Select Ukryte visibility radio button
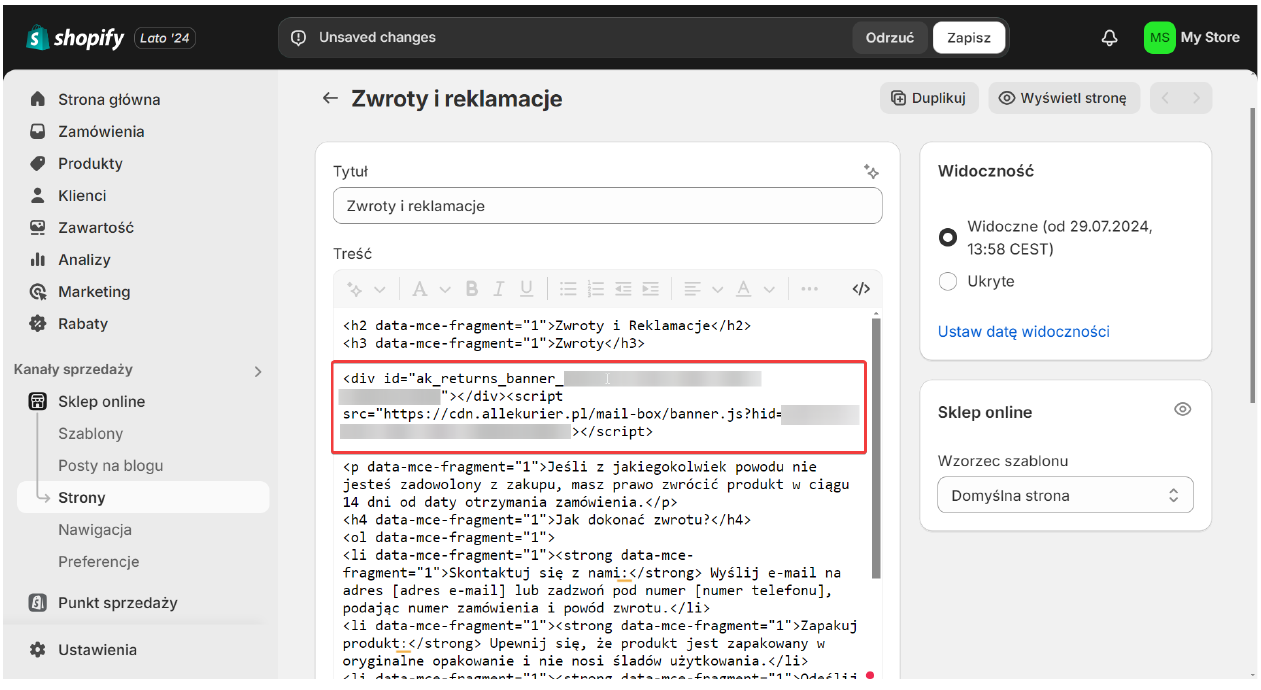1261x690 pixels. pyautogui.click(x=948, y=282)
